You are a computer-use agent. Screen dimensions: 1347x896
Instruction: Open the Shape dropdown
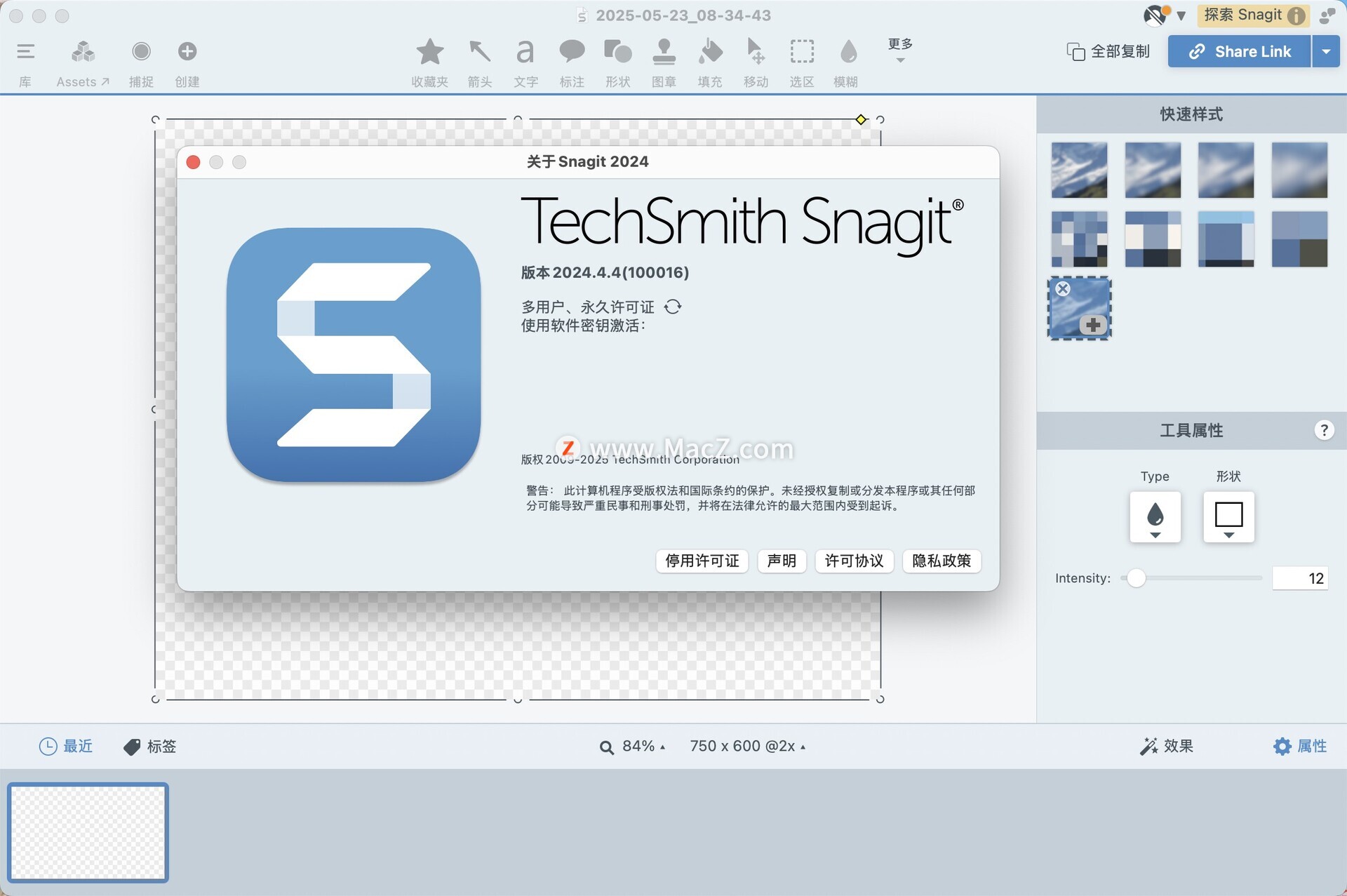(1228, 517)
